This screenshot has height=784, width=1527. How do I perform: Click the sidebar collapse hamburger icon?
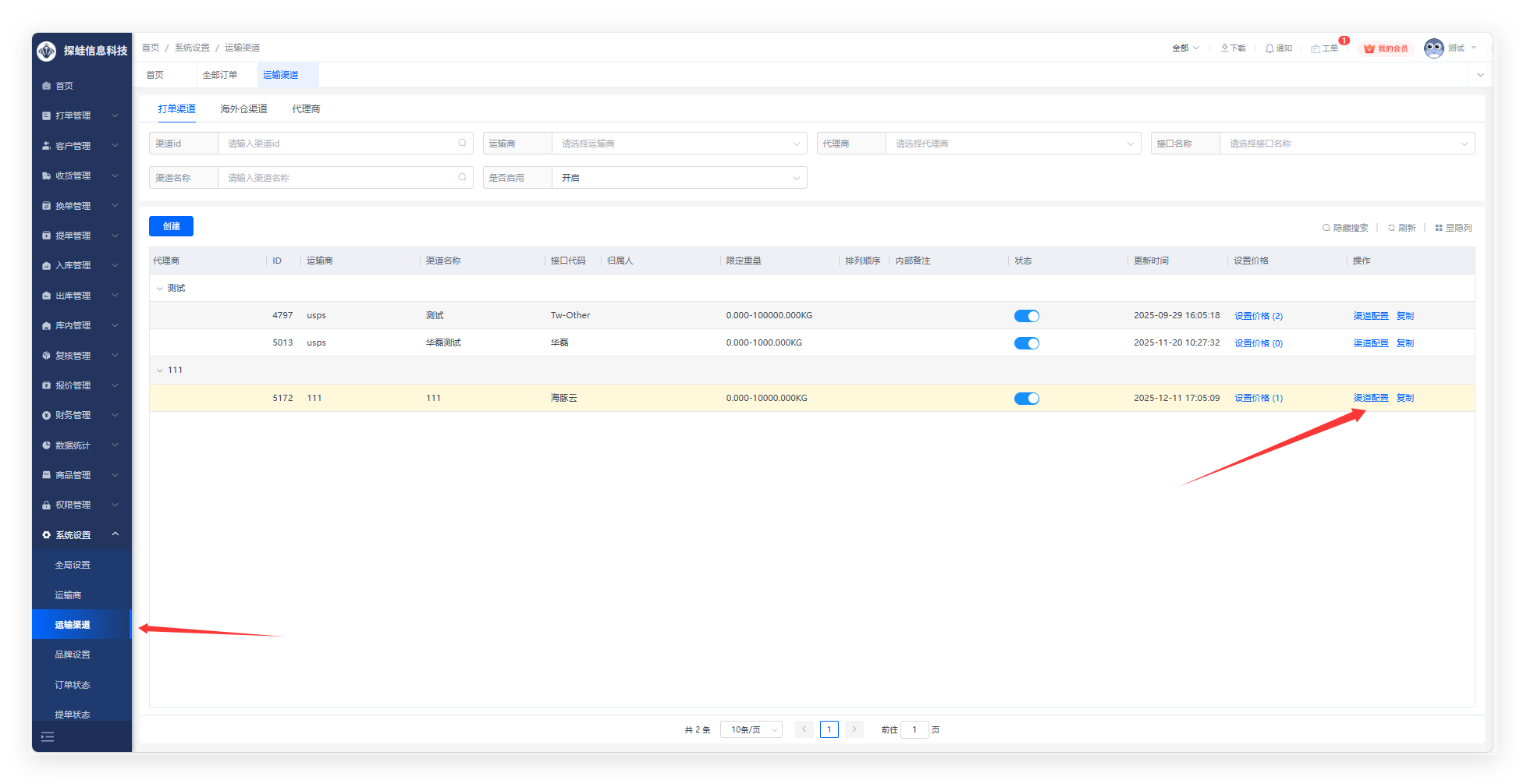click(x=48, y=736)
